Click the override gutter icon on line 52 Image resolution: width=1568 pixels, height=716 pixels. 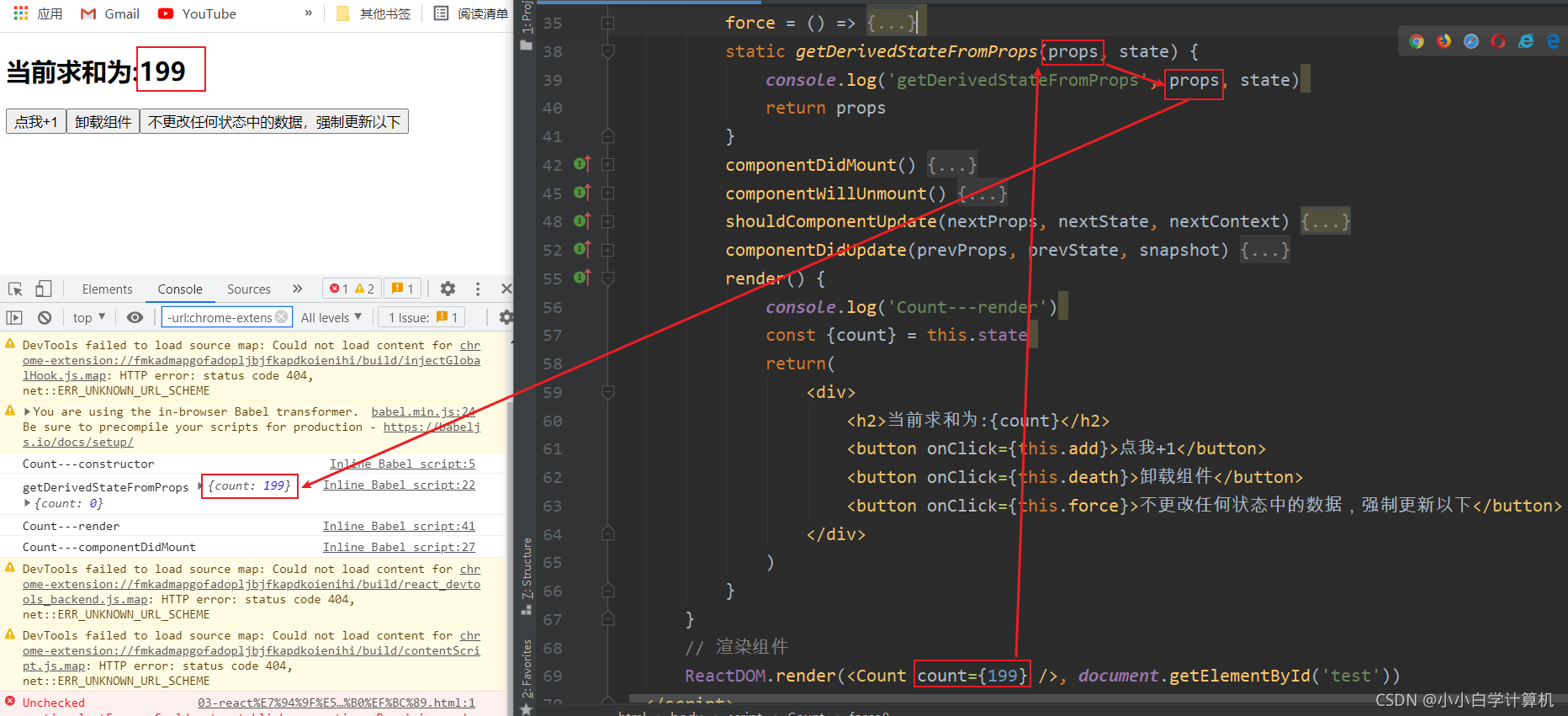point(581,249)
